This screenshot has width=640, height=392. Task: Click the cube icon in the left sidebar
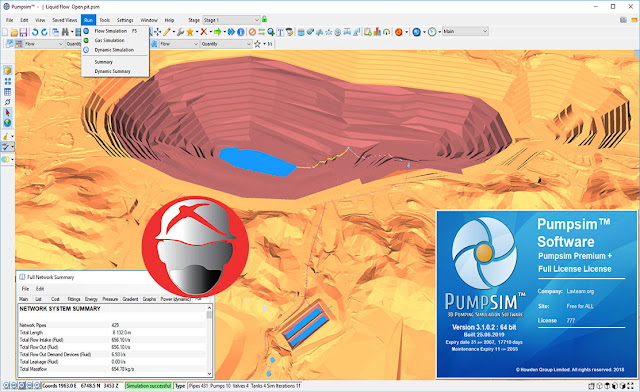pyautogui.click(x=7, y=71)
